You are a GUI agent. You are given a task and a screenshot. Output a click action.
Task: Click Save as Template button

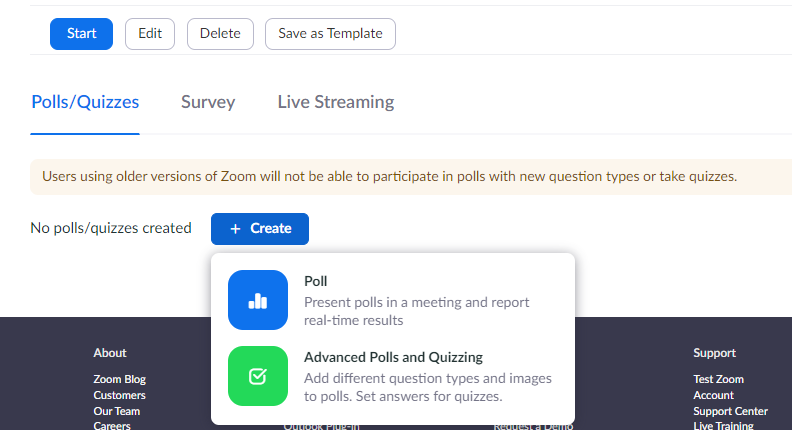[x=330, y=33]
